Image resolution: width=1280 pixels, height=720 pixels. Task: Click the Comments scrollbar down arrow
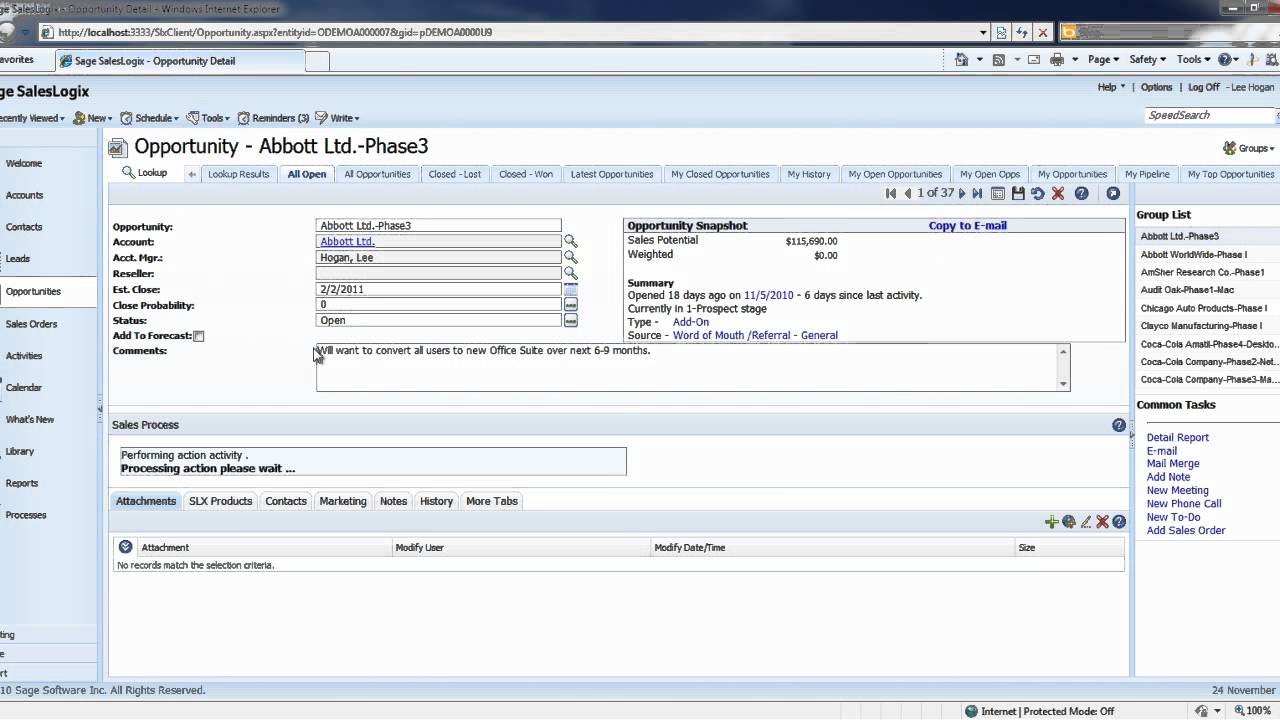[x=1063, y=384]
